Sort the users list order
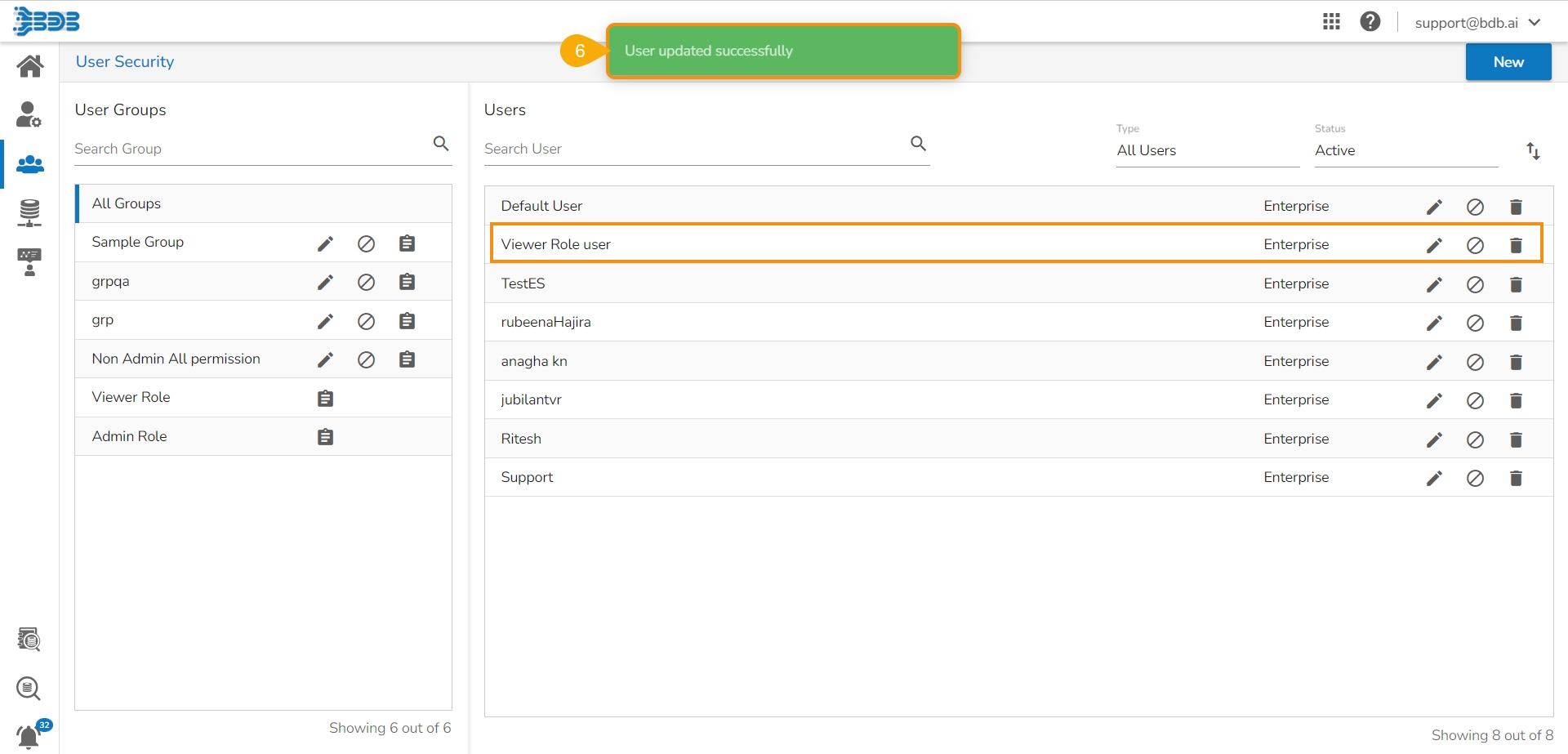 tap(1533, 151)
